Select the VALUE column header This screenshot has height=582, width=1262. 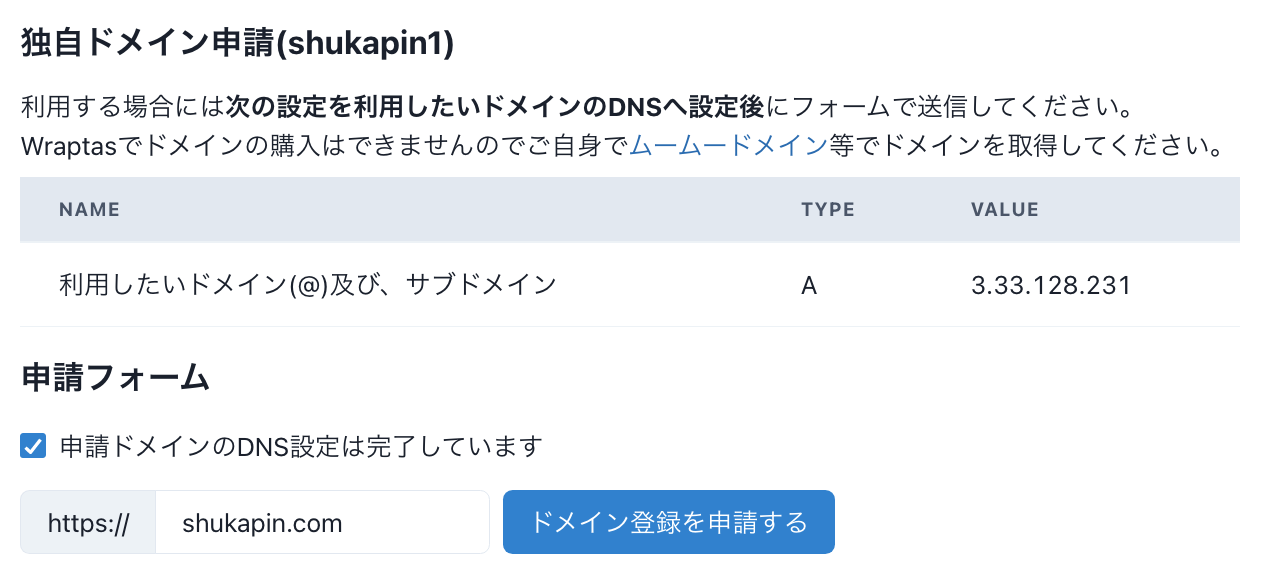(x=1005, y=210)
